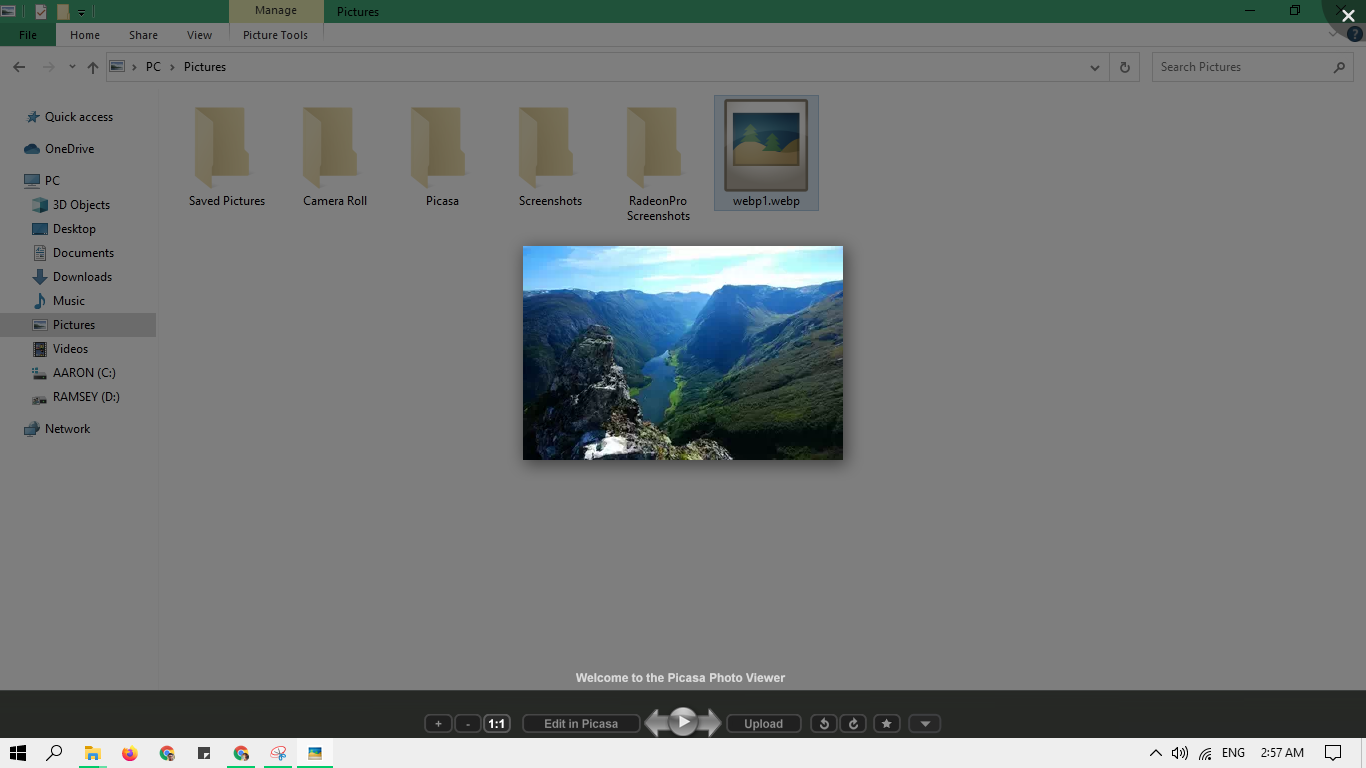Rotate photo counter-clockwise
The width and height of the screenshot is (1366, 768).
tap(824, 724)
